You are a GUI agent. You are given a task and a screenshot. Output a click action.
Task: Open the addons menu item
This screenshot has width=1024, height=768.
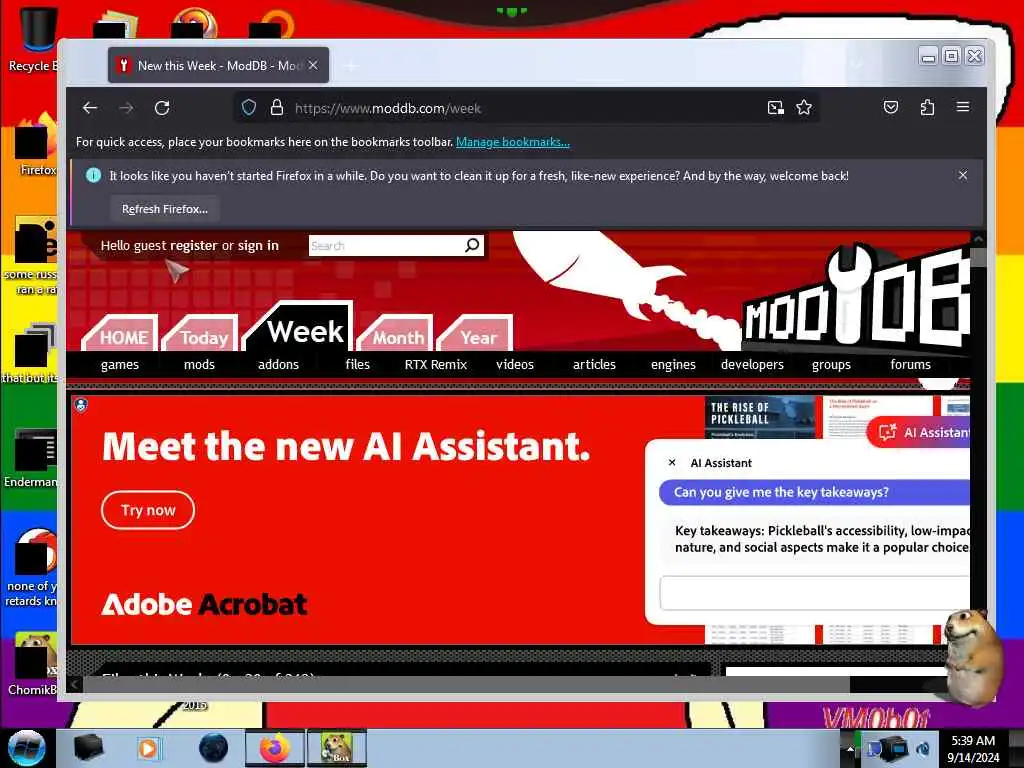coord(278,364)
